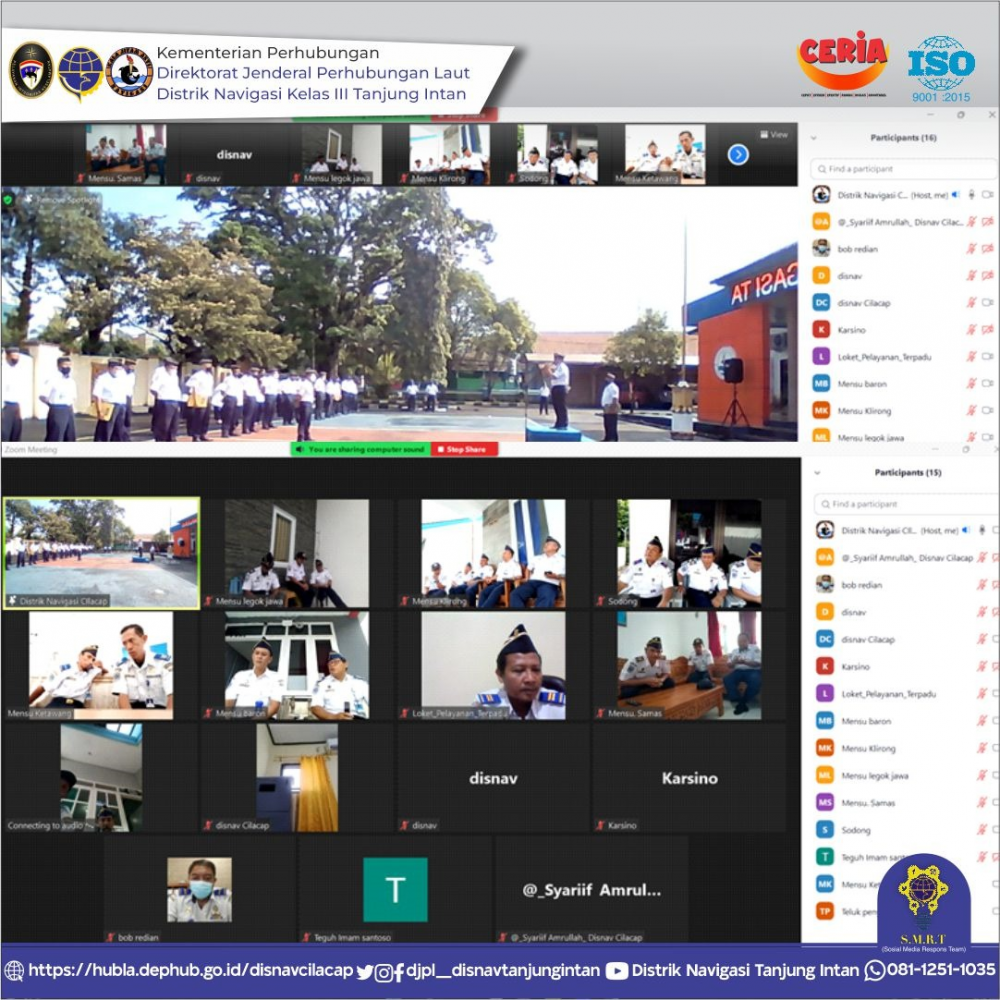The height and width of the screenshot is (1000, 1000).
Task: Click the Twitter icon in footer banner
Action: 365,972
